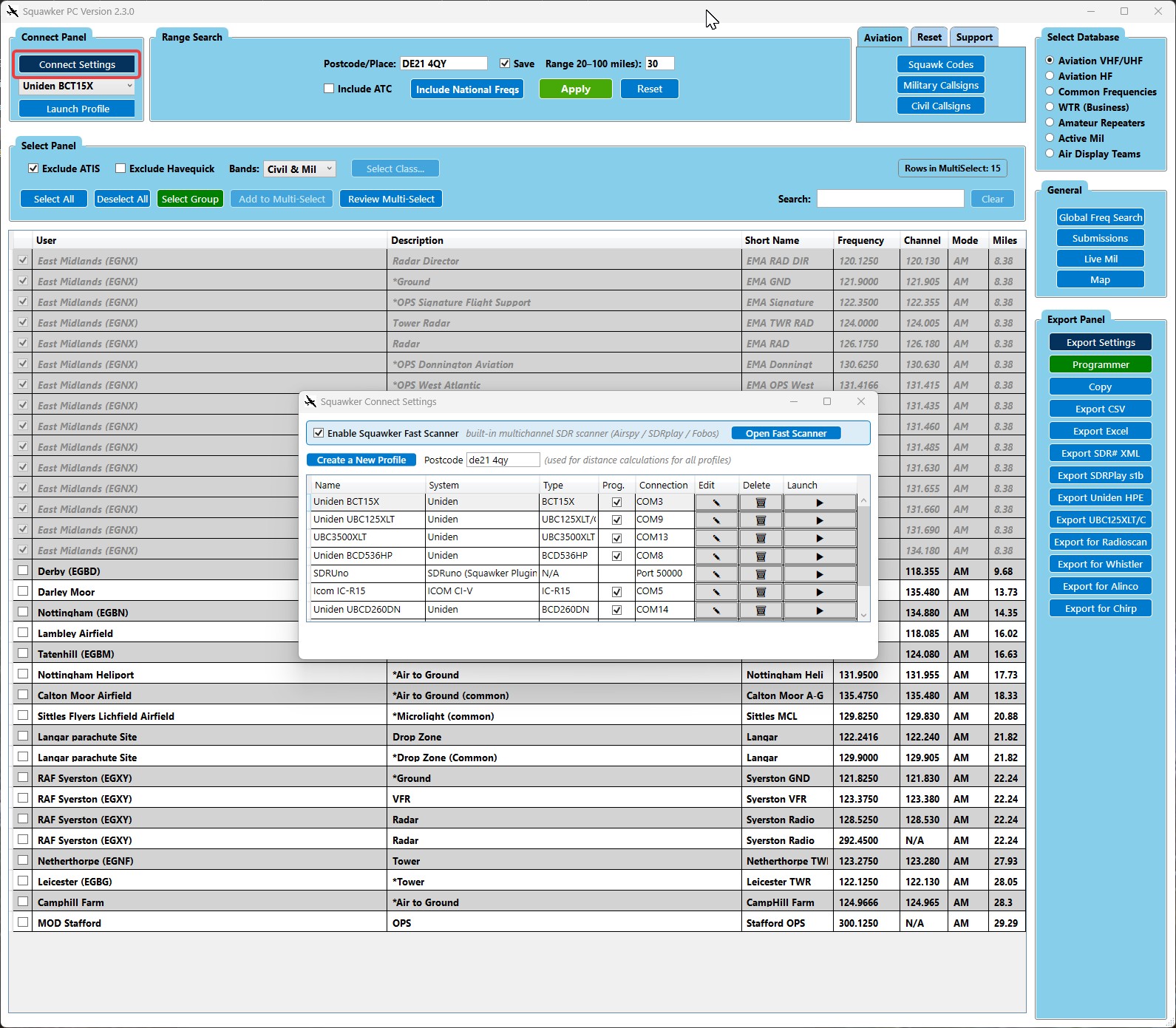Viewport: 1176px width, 1028px height.
Task: Check the Exclude Havequick checkbox
Action: pos(120,169)
